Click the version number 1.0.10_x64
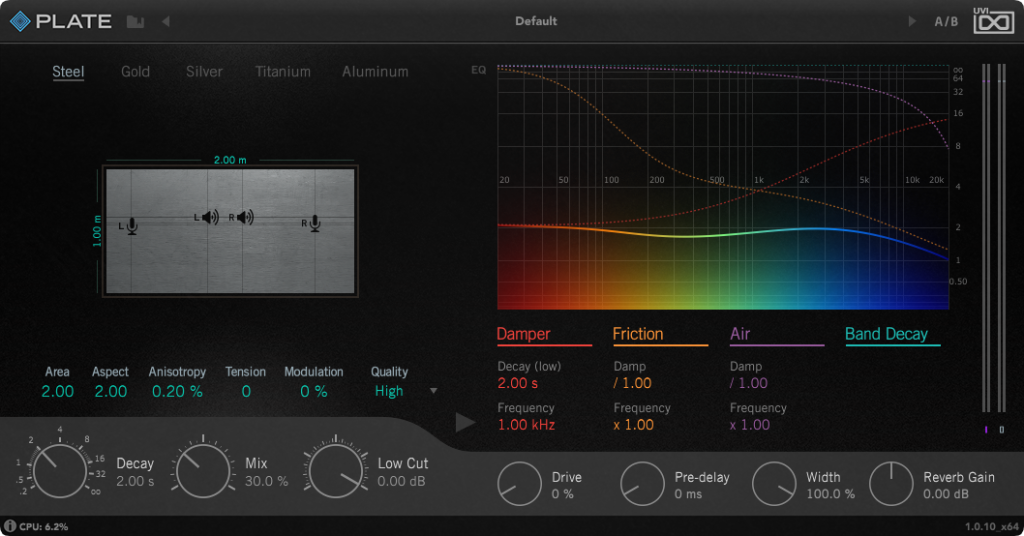Screen dimensions: 1024x536 pos(991,526)
